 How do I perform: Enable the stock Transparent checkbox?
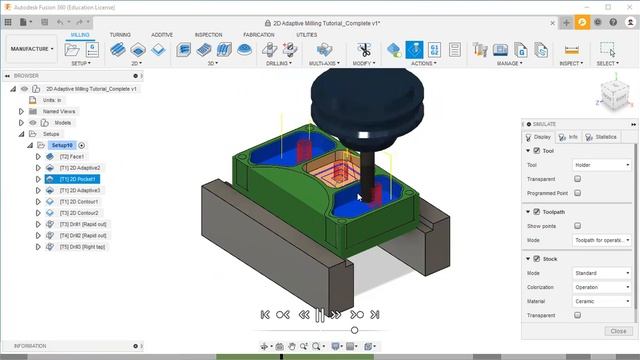pyautogui.click(x=578, y=315)
